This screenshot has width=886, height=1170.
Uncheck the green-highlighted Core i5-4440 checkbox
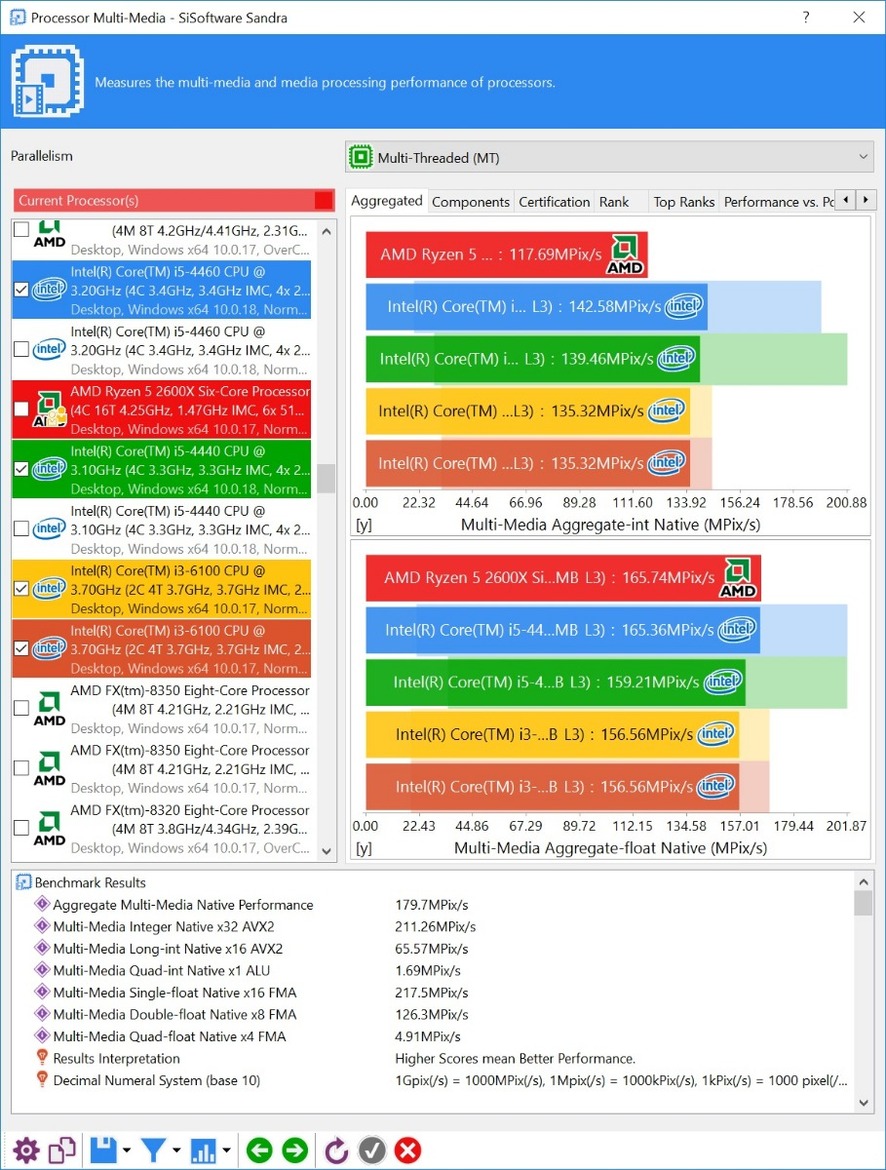click(x=22, y=469)
